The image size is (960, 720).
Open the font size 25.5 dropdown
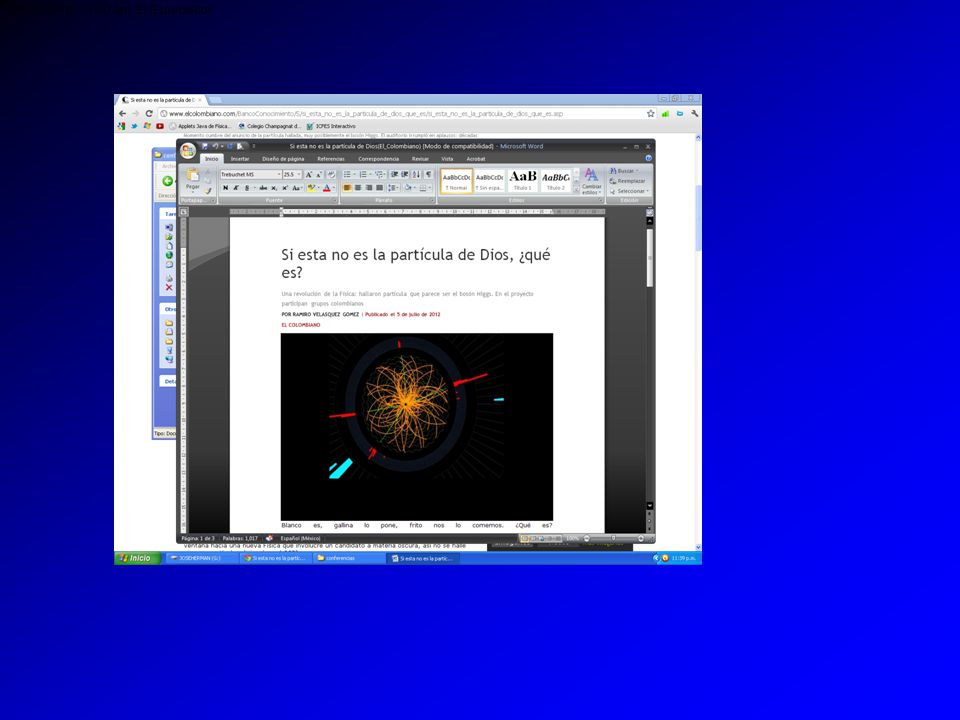(x=299, y=175)
